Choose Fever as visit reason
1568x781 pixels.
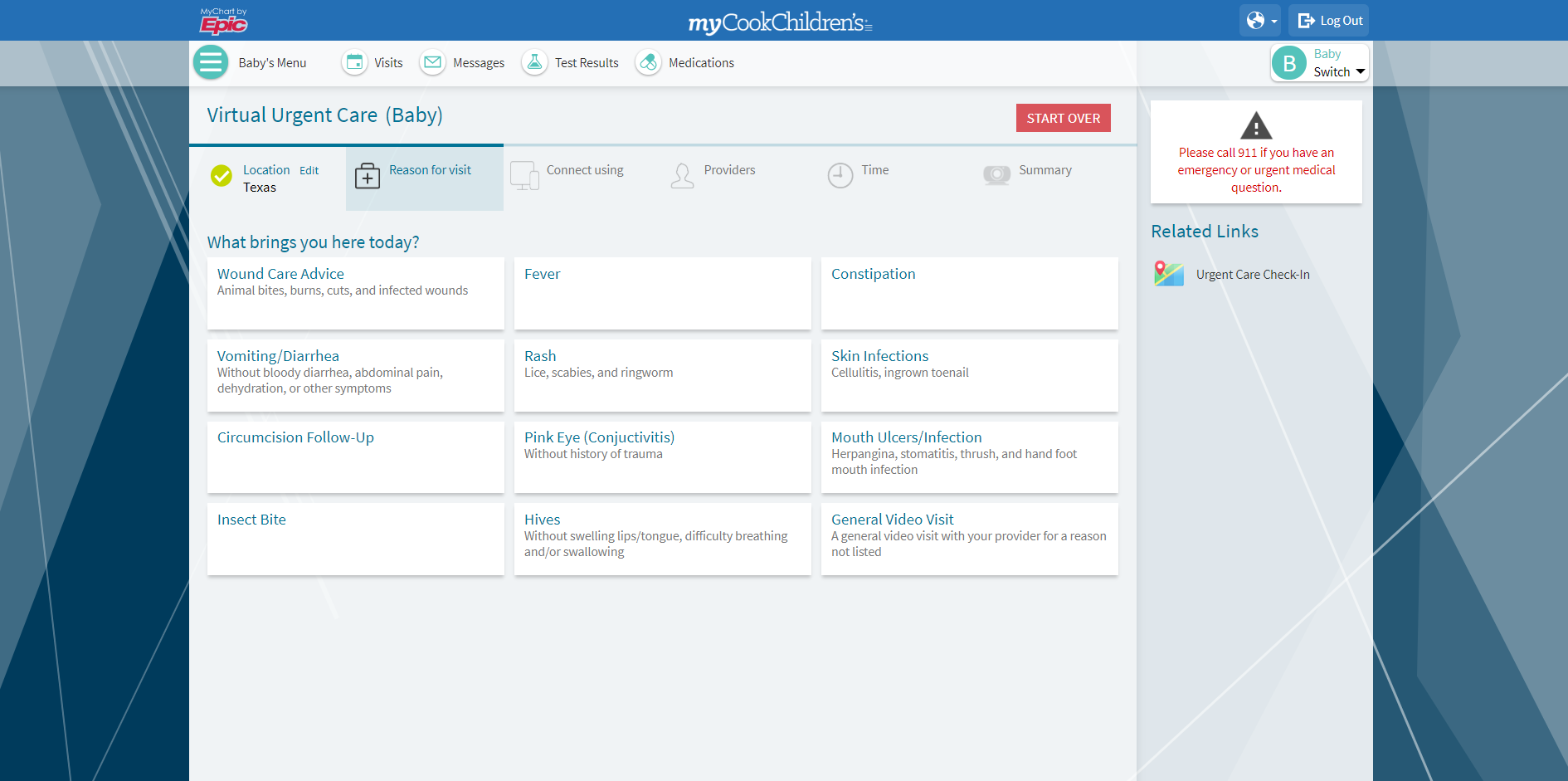coord(662,293)
